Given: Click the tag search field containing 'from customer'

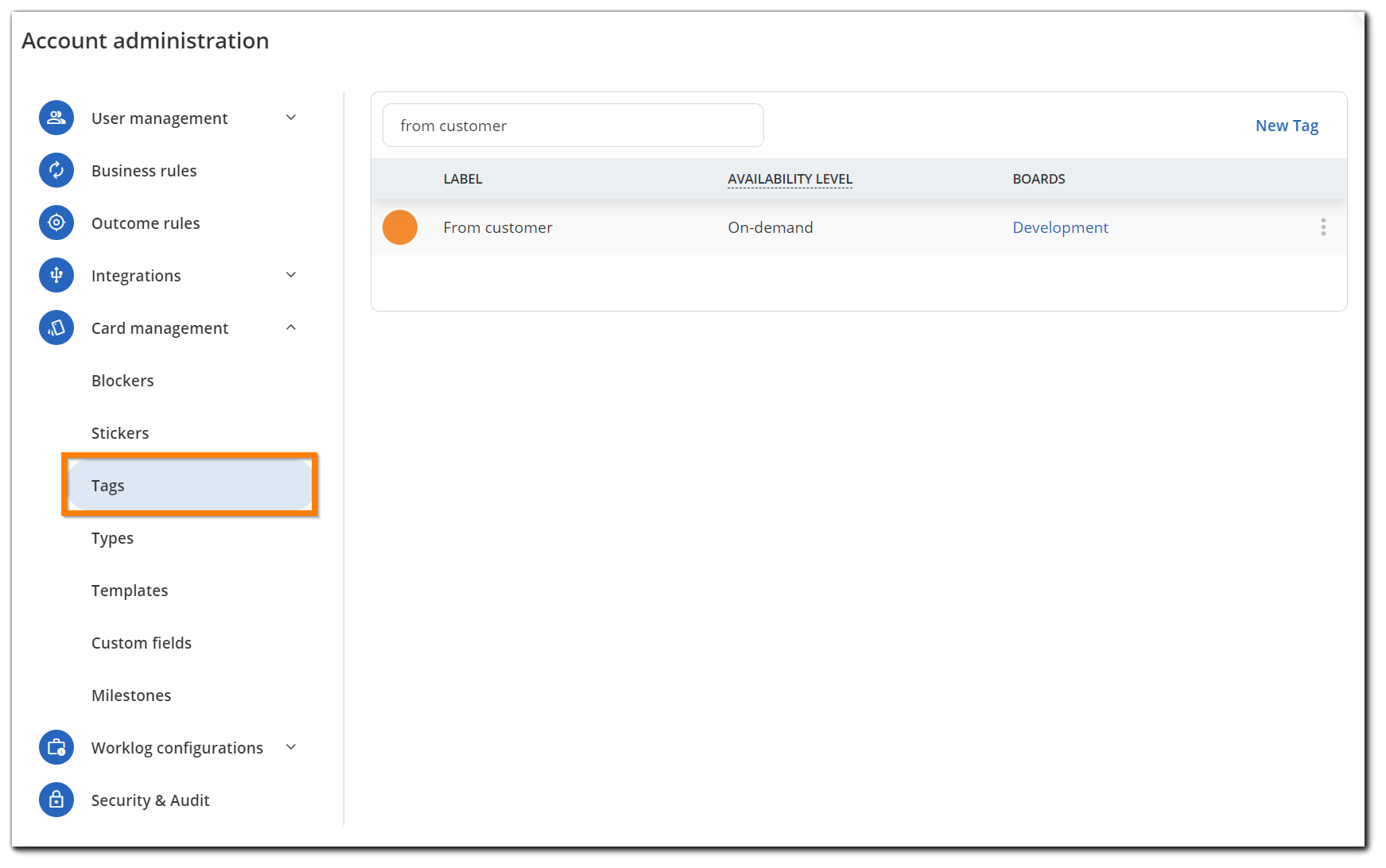Looking at the screenshot, I should point(573,125).
